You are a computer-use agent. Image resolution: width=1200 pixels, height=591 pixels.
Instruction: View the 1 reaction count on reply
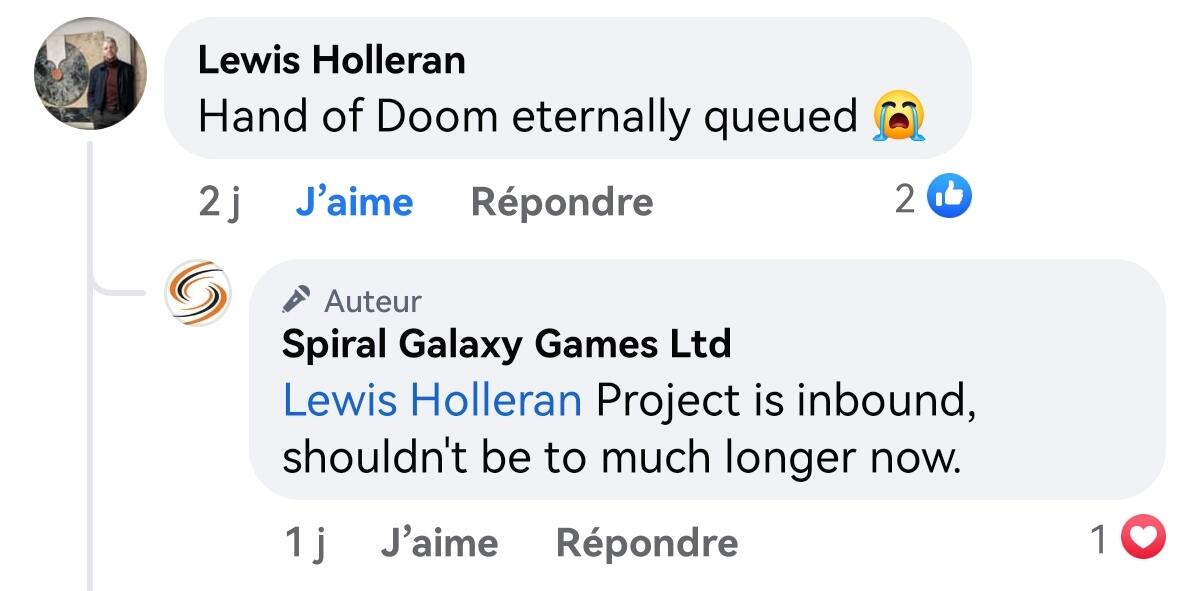pos(1099,541)
